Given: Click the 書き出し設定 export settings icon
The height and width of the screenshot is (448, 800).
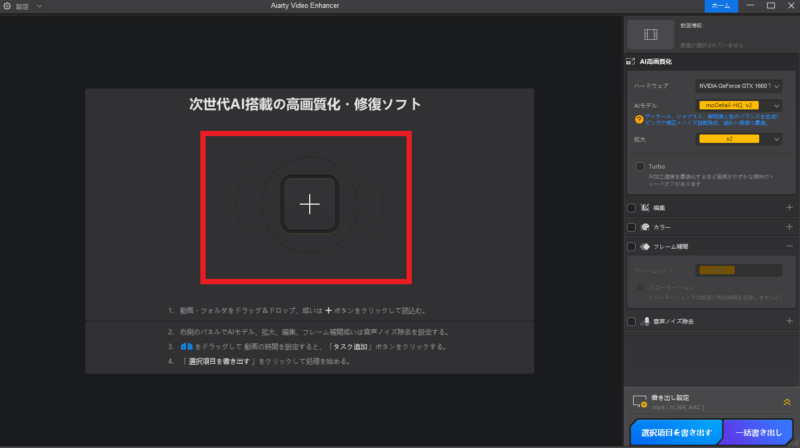Looking at the screenshot, I should coord(640,401).
